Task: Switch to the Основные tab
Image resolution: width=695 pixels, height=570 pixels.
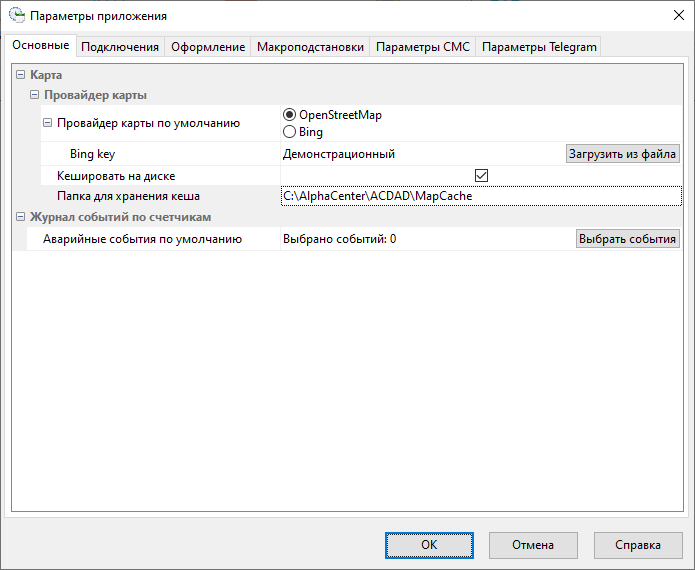Action: 40,45
